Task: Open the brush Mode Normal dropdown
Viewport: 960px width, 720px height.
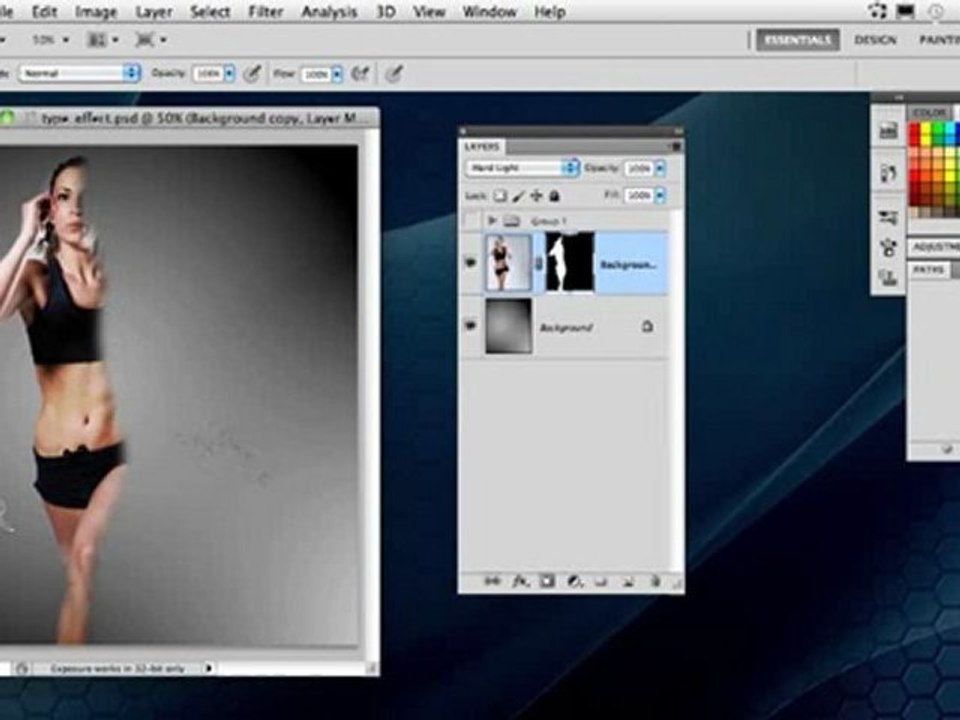Action: coord(79,73)
